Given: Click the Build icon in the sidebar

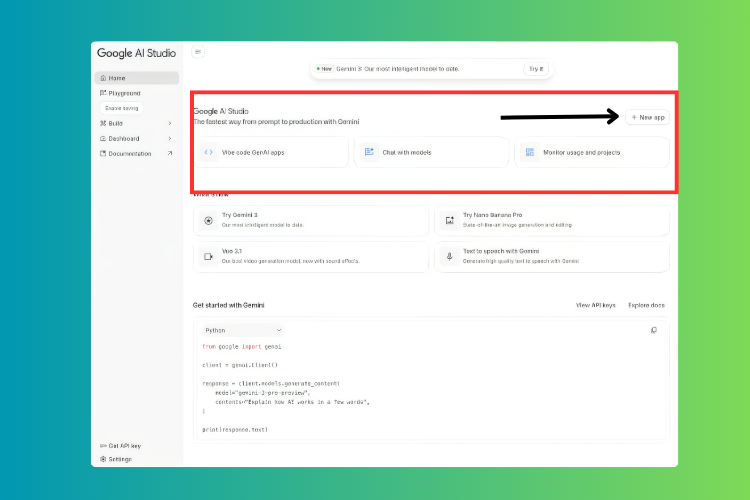Looking at the screenshot, I should pos(103,123).
